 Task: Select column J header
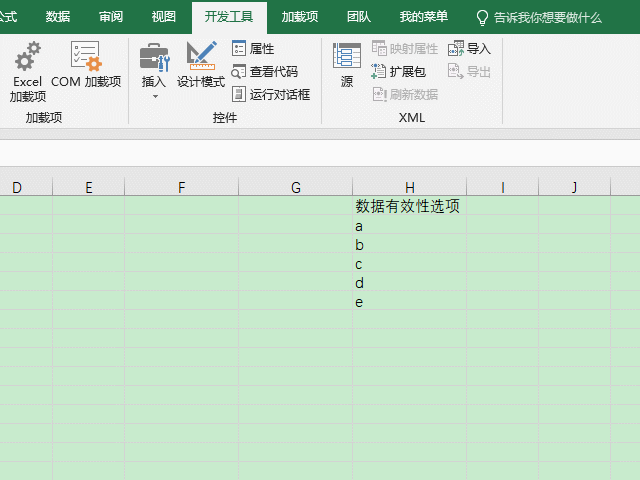tap(575, 187)
